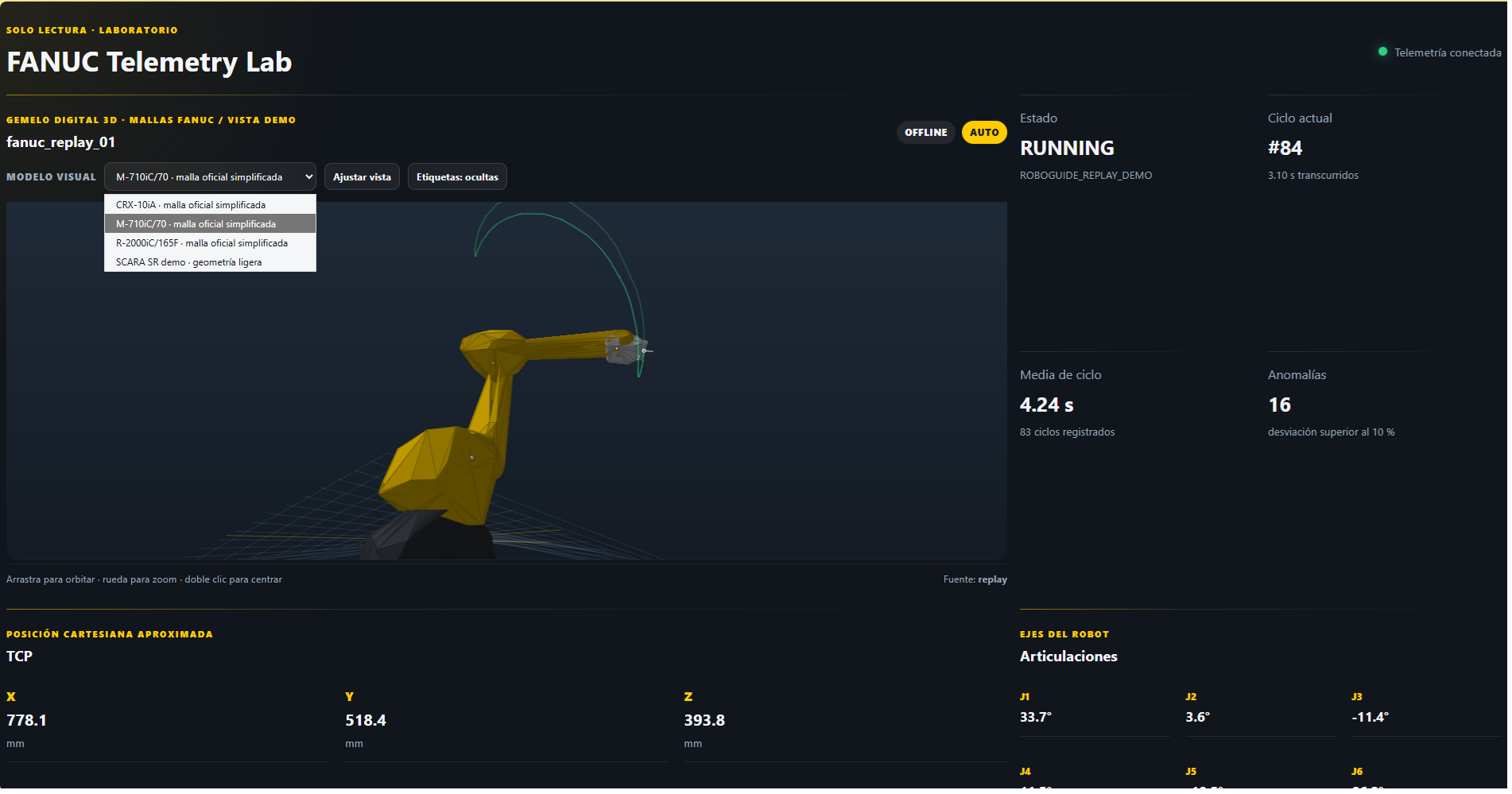Click the green telemetry connection indicator
This screenshot has width=1512, height=794.
coord(1382,52)
